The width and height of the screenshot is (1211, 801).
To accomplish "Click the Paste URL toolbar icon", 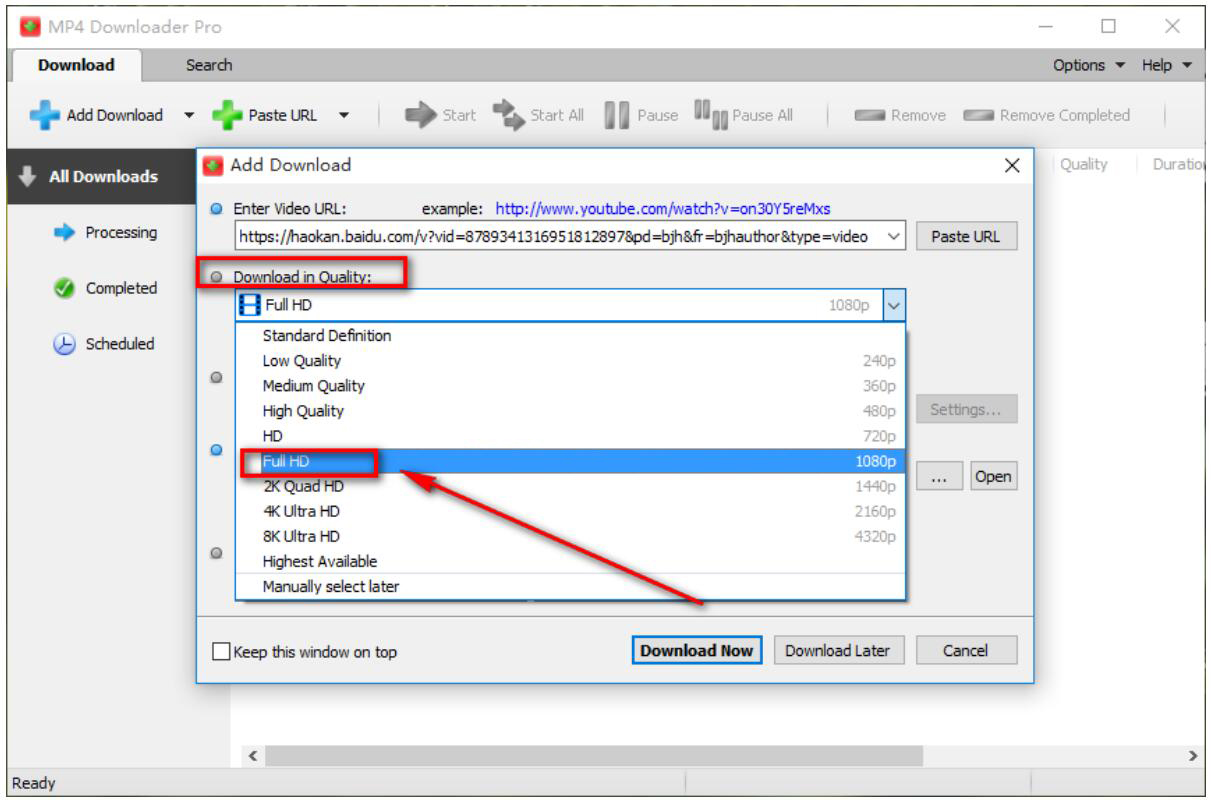I will 227,115.
